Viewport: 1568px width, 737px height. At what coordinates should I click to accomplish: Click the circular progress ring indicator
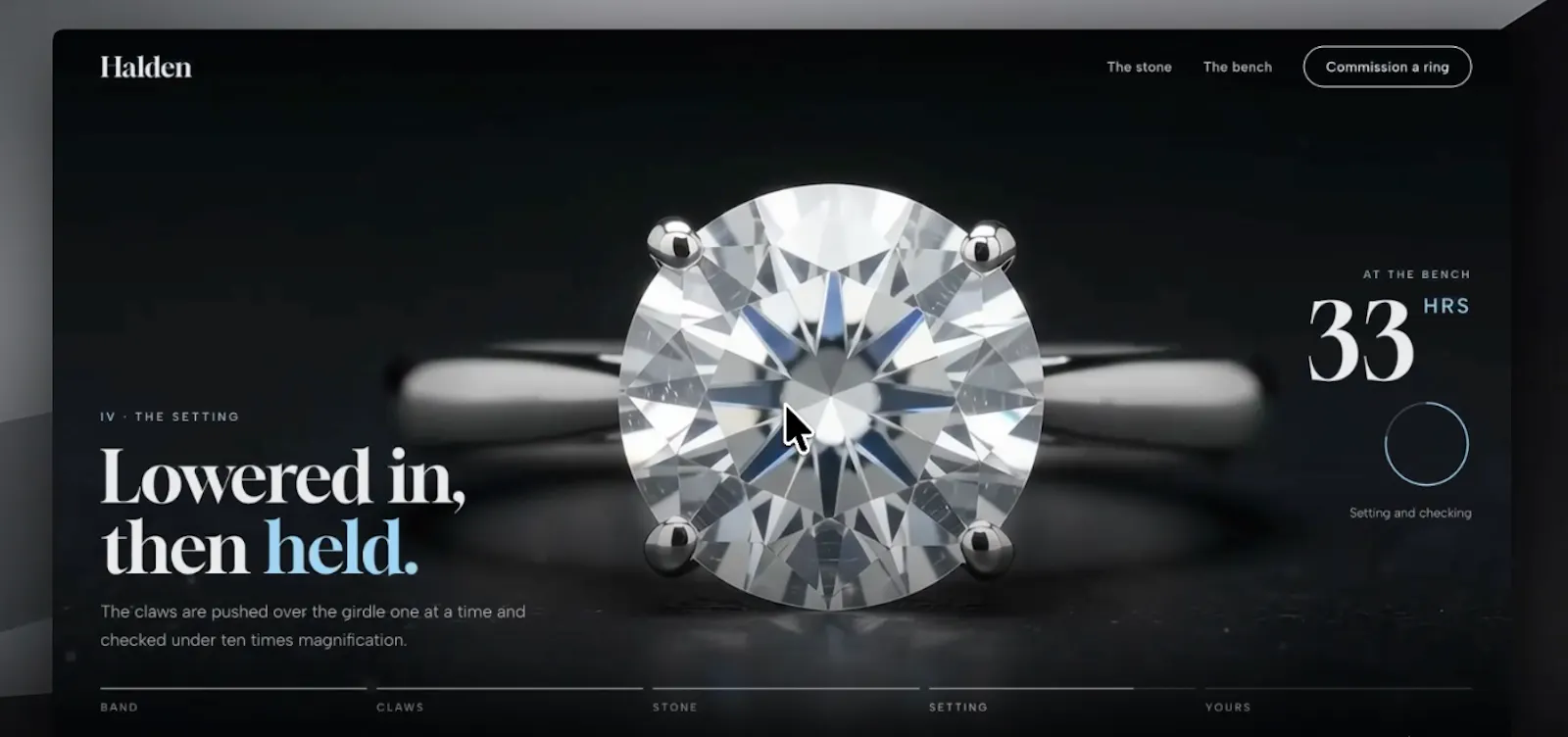(1427, 444)
